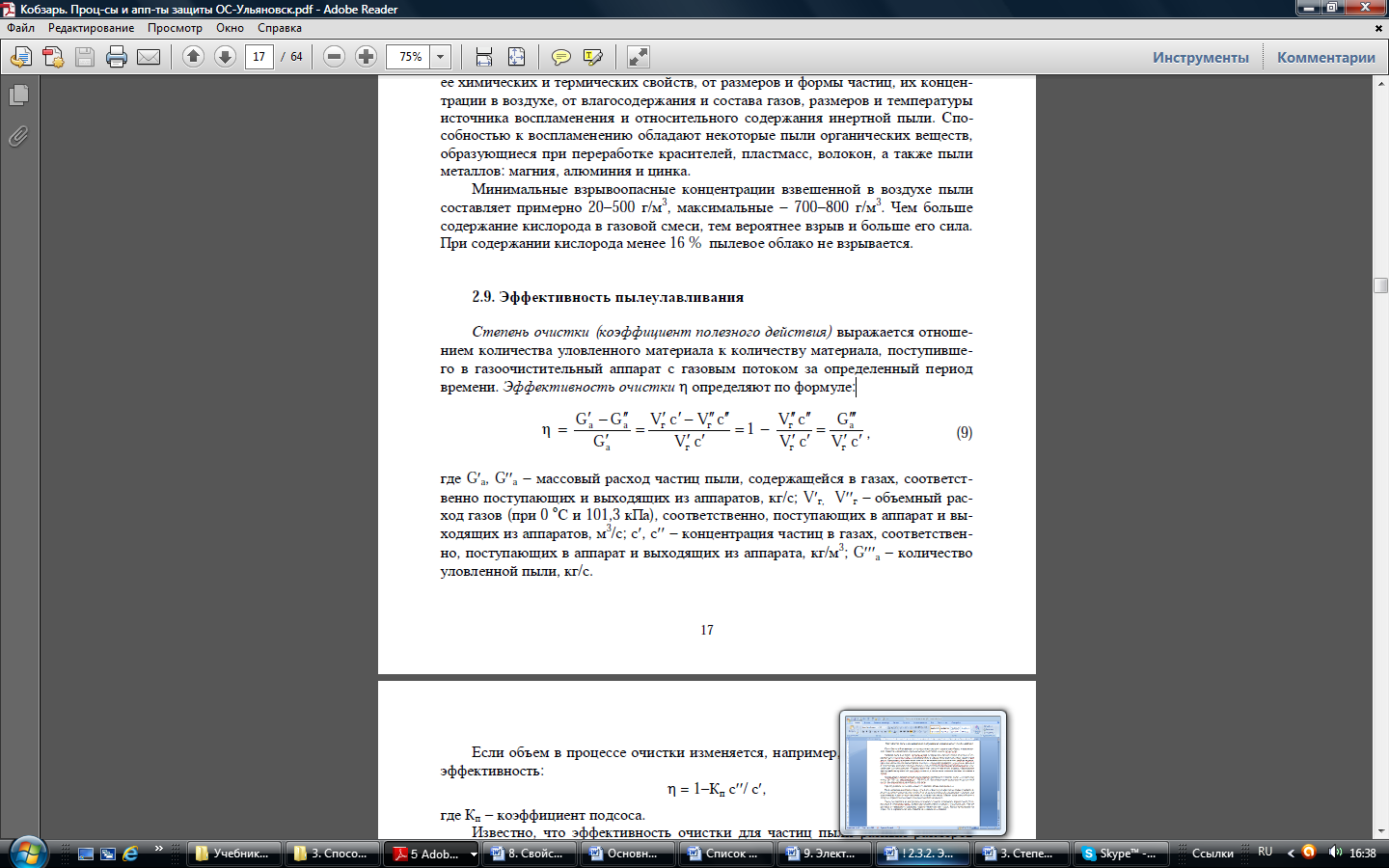Switch to the Список ... Word document
Image resolution: width=1389 pixels, height=868 pixels.
tap(726, 854)
